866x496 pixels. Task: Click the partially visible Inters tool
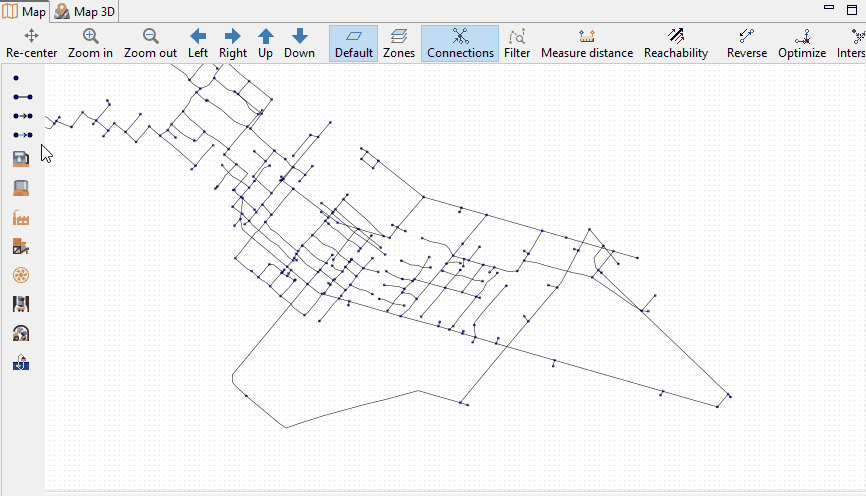coord(851,44)
